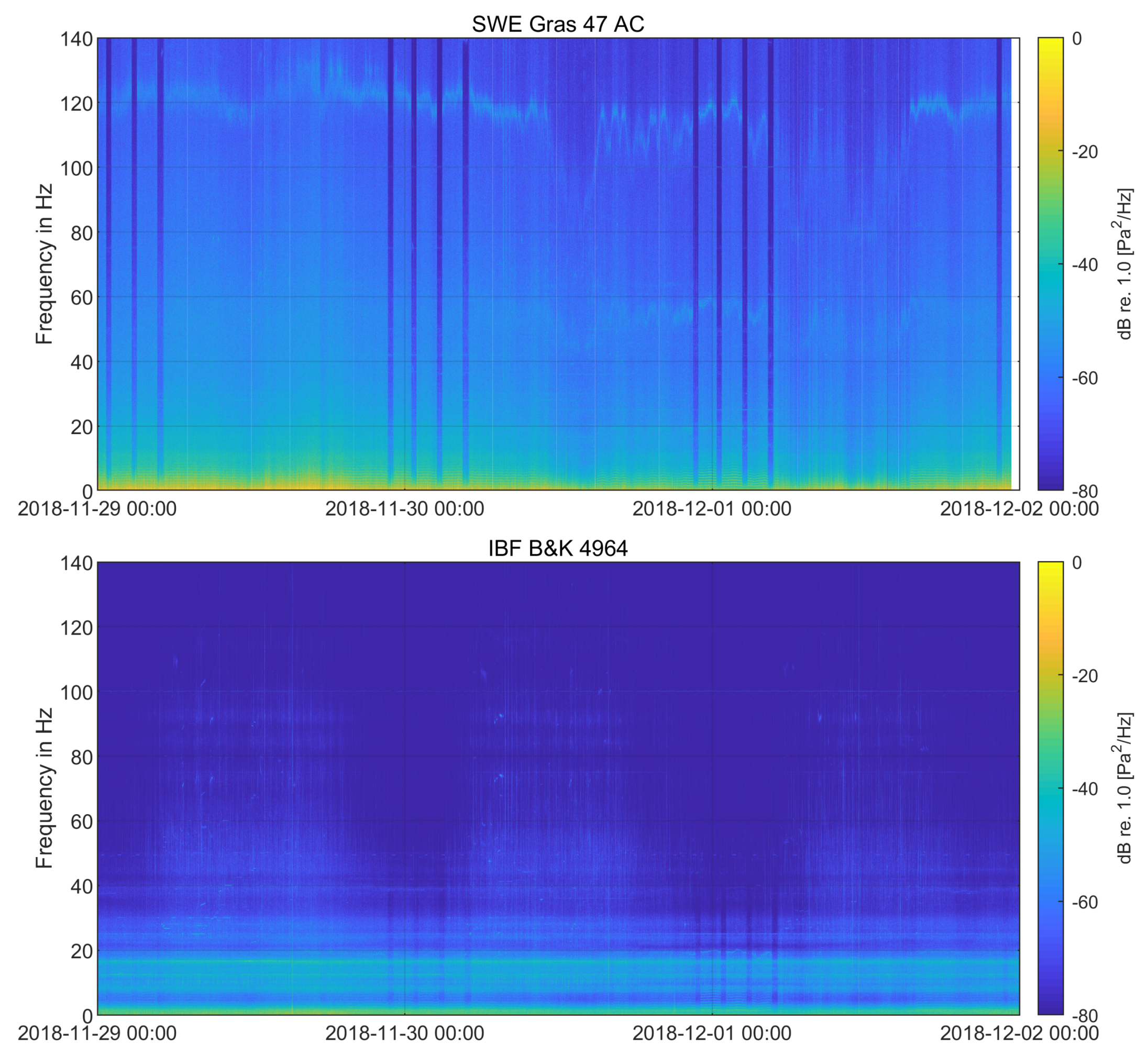
Task: Click the white gap at the top spectrogram's right edge
Action: (x=1015, y=263)
